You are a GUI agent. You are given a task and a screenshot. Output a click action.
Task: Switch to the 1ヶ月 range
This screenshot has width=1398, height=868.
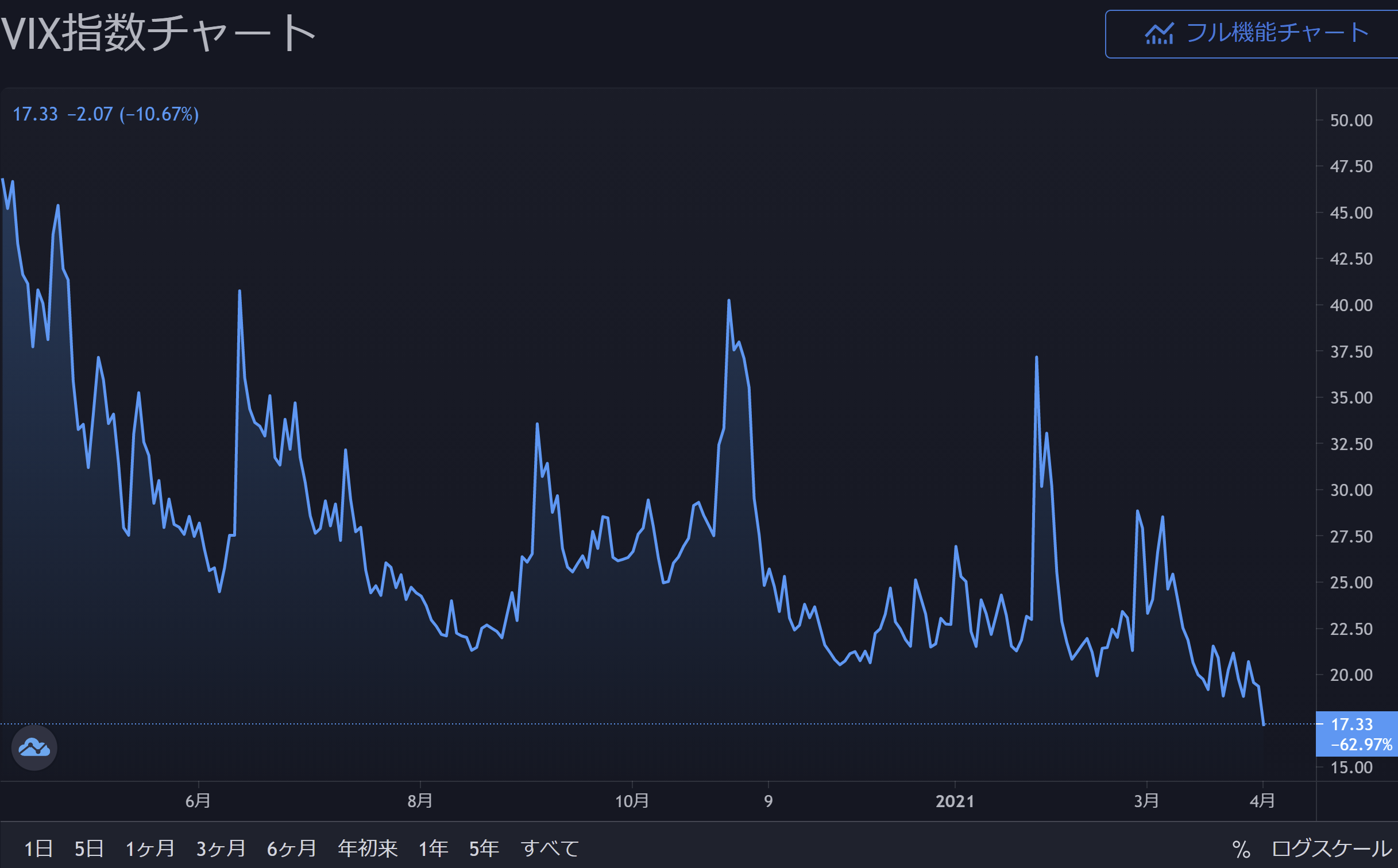150,848
